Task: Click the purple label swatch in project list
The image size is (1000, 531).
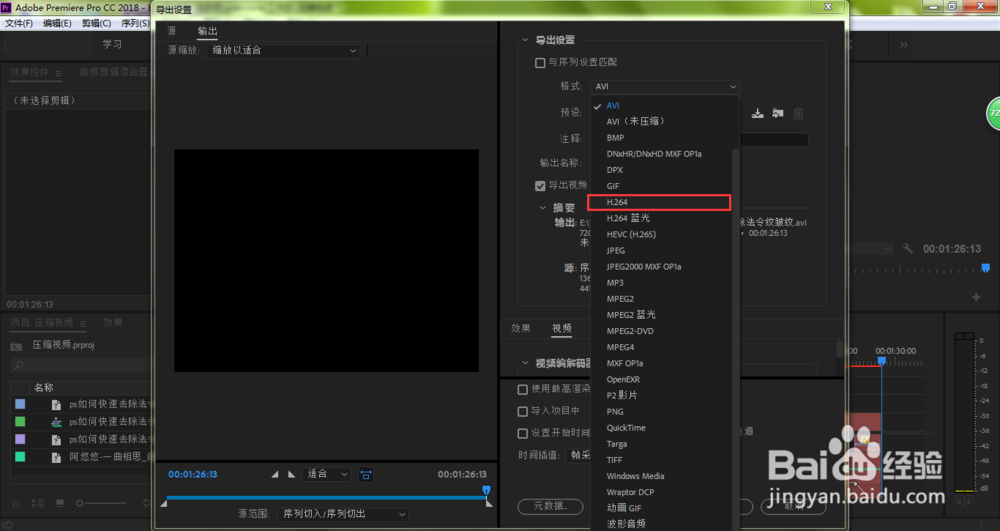Action: click(x=20, y=439)
